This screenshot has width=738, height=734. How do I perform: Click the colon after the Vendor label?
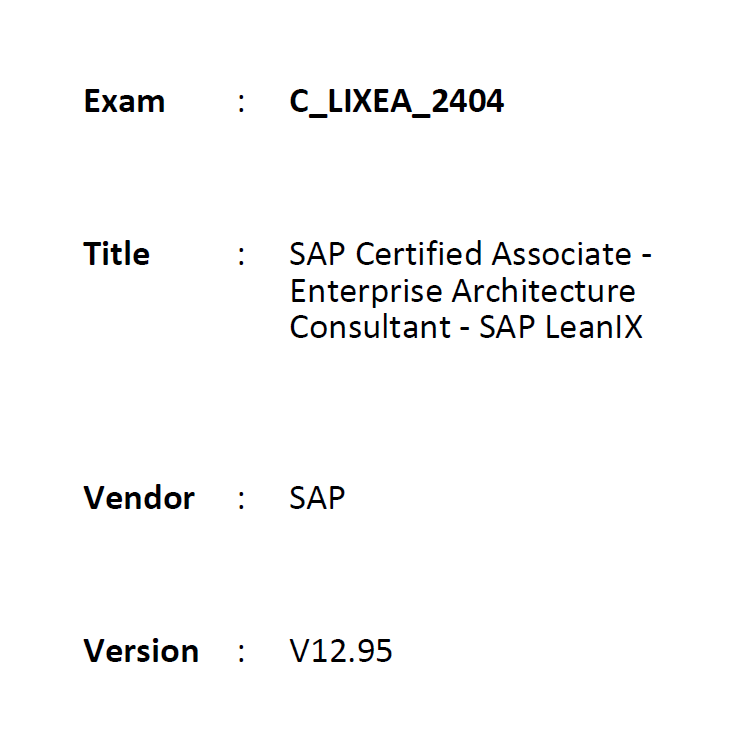click(241, 500)
